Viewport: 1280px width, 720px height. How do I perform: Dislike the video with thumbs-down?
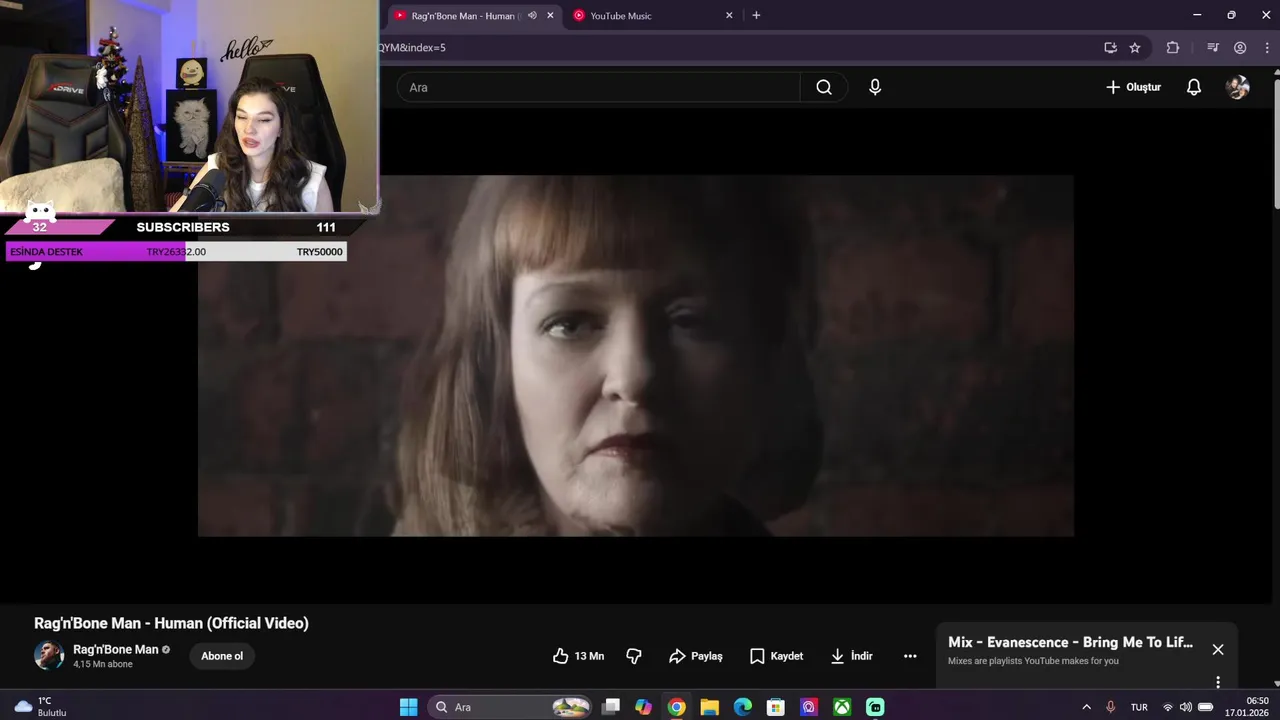tap(633, 656)
